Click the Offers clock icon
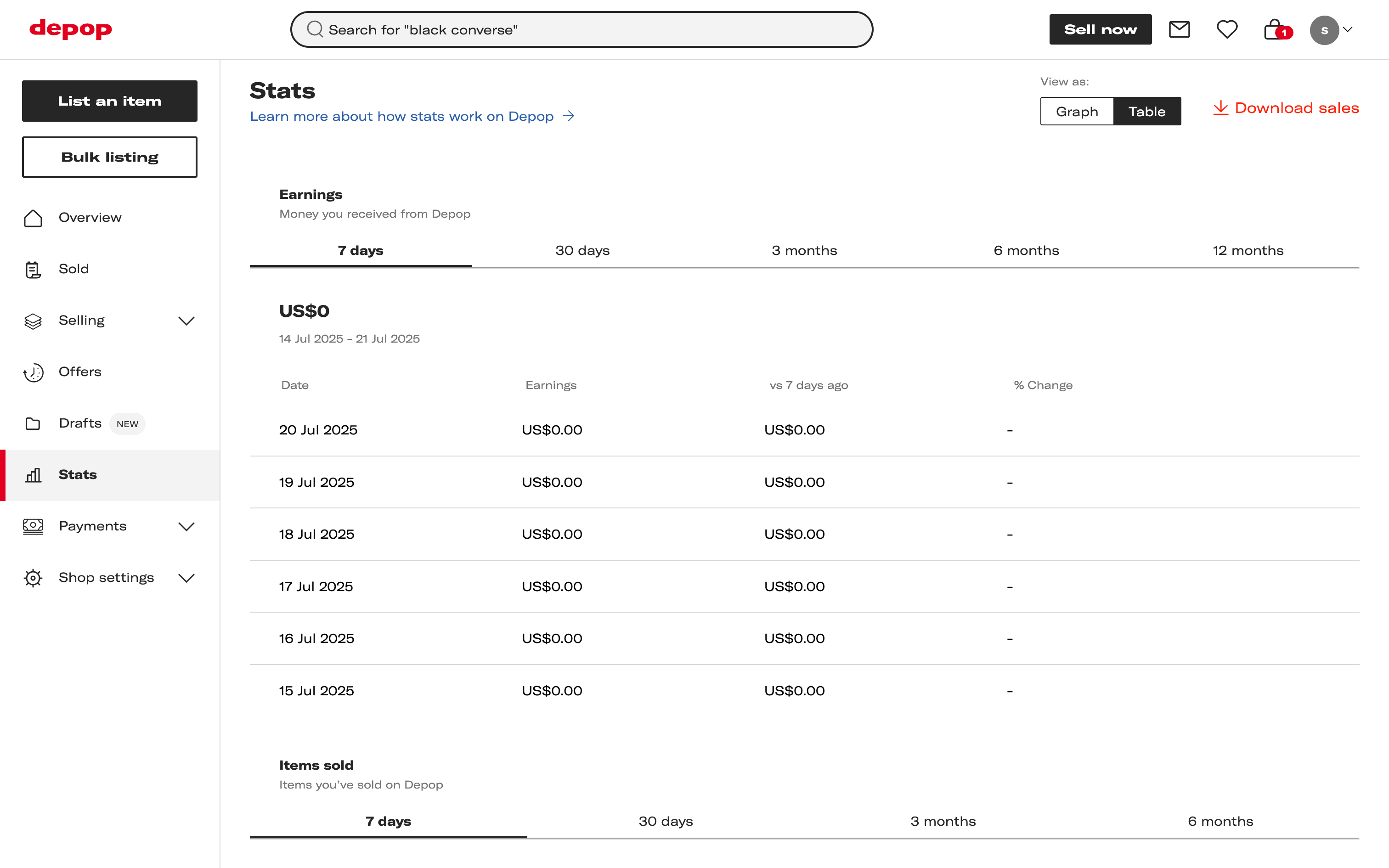Viewport: 1389px width, 868px height. (33, 372)
